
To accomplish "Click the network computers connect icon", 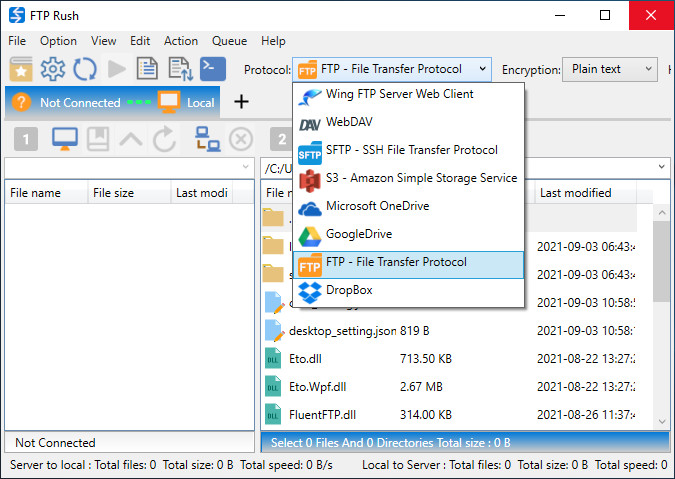I will pyautogui.click(x=208, y=139).
